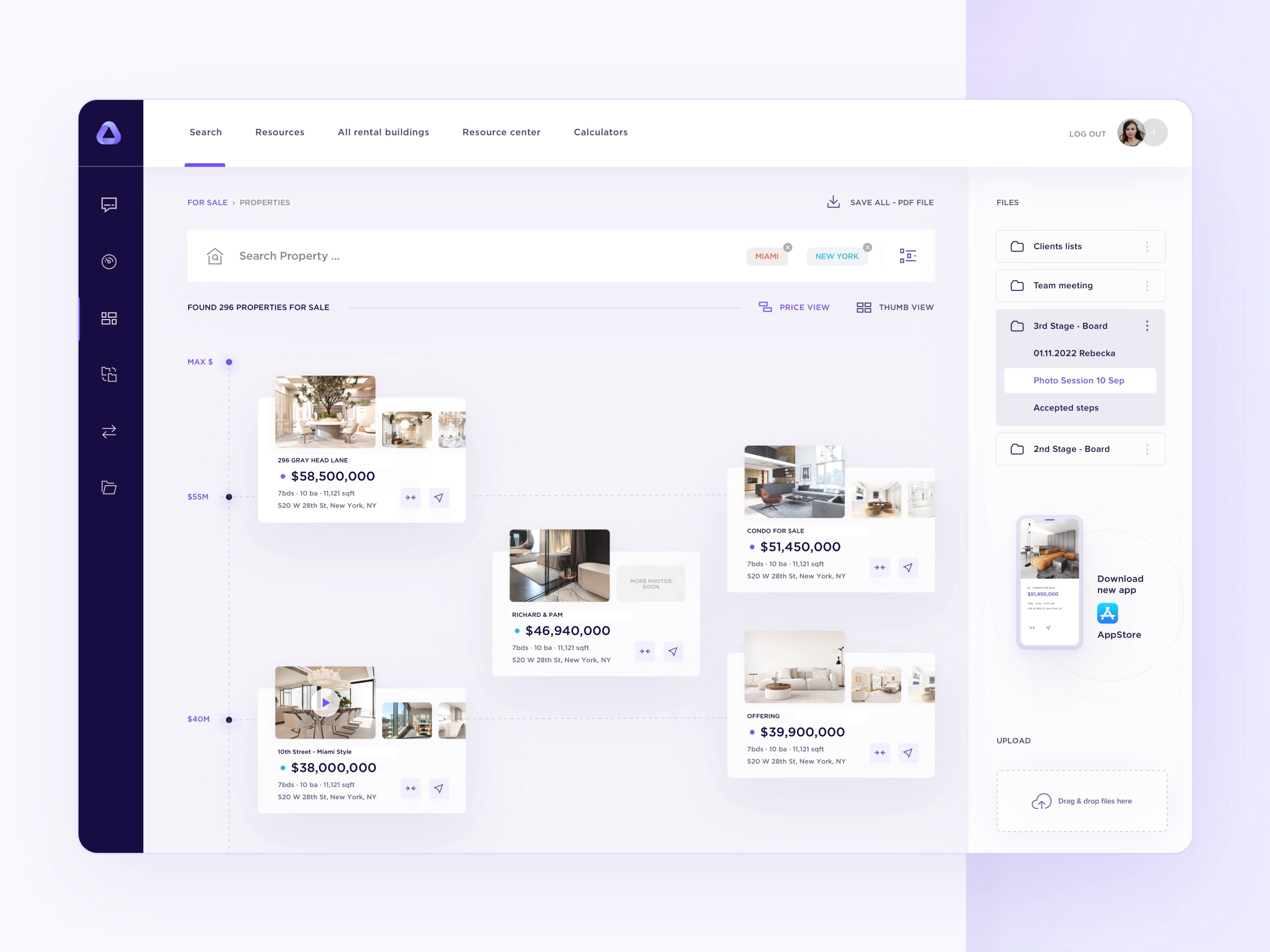Image resolution: width=1270 pixels, height=952 pixels.
Task: Open the chat messages sidebar icon
Action: (109, 205)
